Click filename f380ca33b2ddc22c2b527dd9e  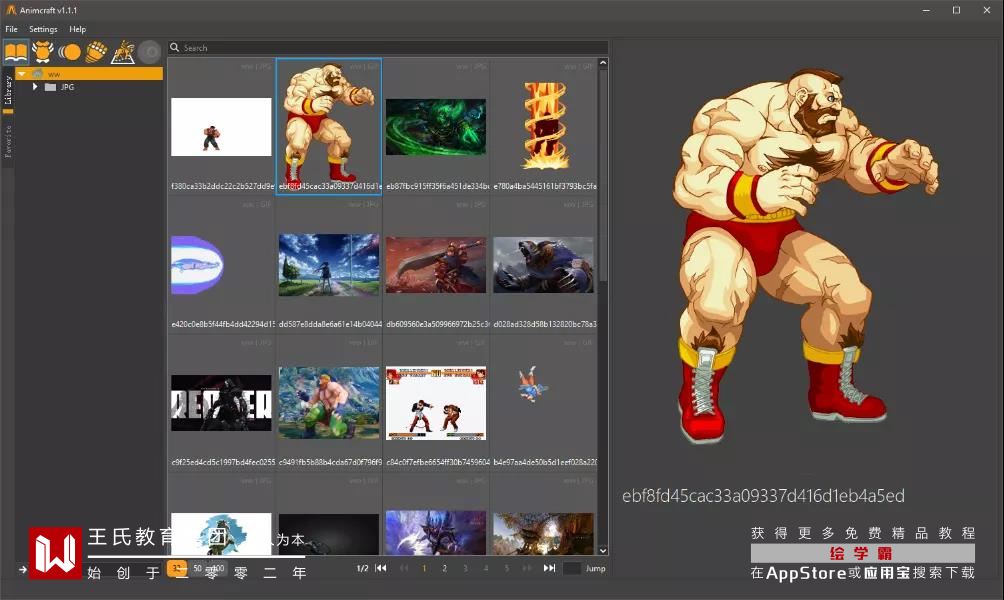click(222, 186)
